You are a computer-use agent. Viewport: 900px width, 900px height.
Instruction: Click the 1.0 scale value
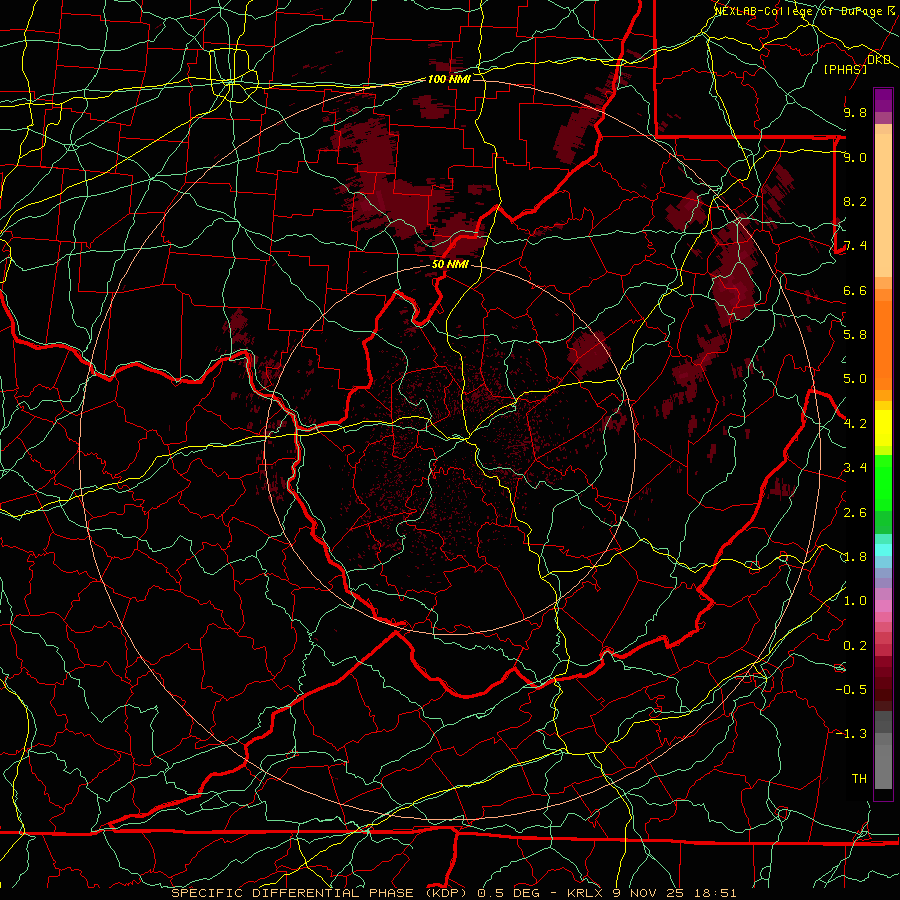[x=855, y=601]
